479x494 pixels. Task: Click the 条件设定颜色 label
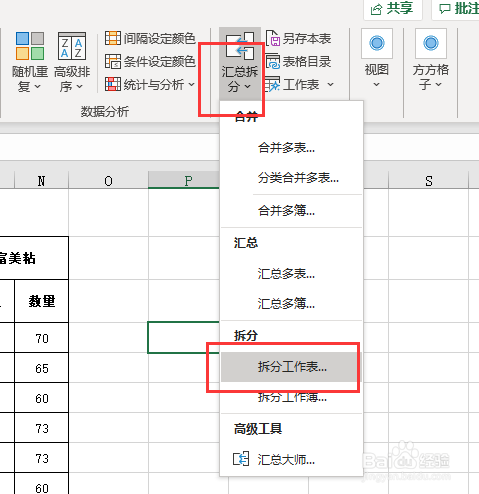[x=159, y=61]
